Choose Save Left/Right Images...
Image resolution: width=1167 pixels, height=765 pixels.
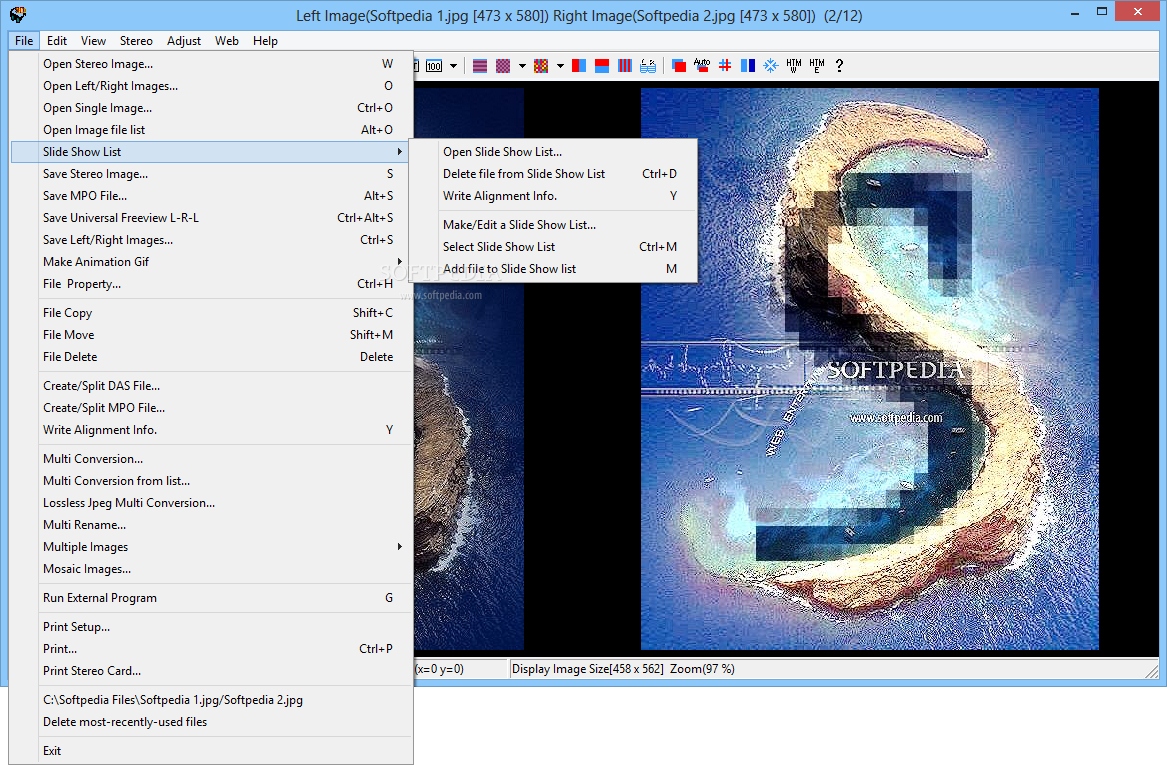[211, 240]
